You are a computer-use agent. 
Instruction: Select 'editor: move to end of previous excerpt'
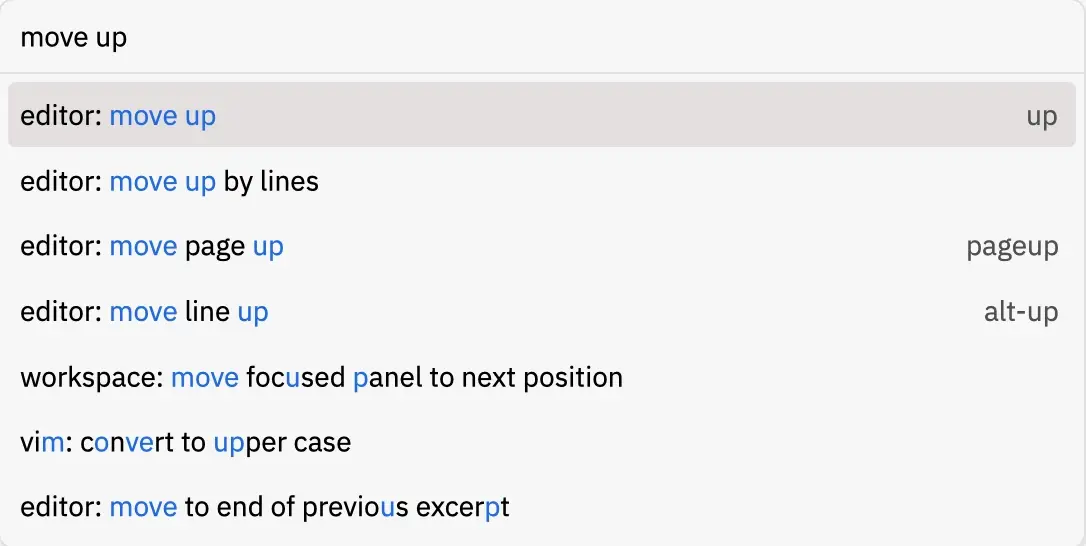tap(542, 507)
